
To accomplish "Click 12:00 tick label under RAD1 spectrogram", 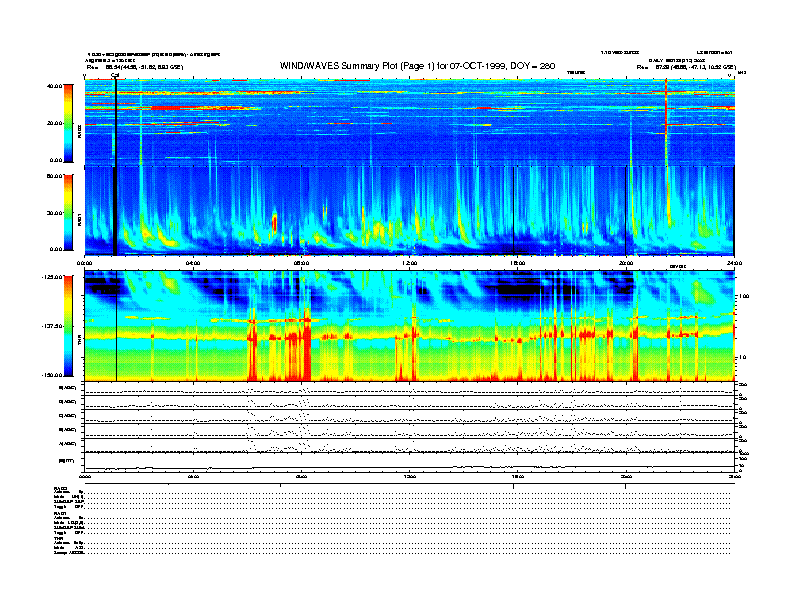I will click(x=410, y=263).
